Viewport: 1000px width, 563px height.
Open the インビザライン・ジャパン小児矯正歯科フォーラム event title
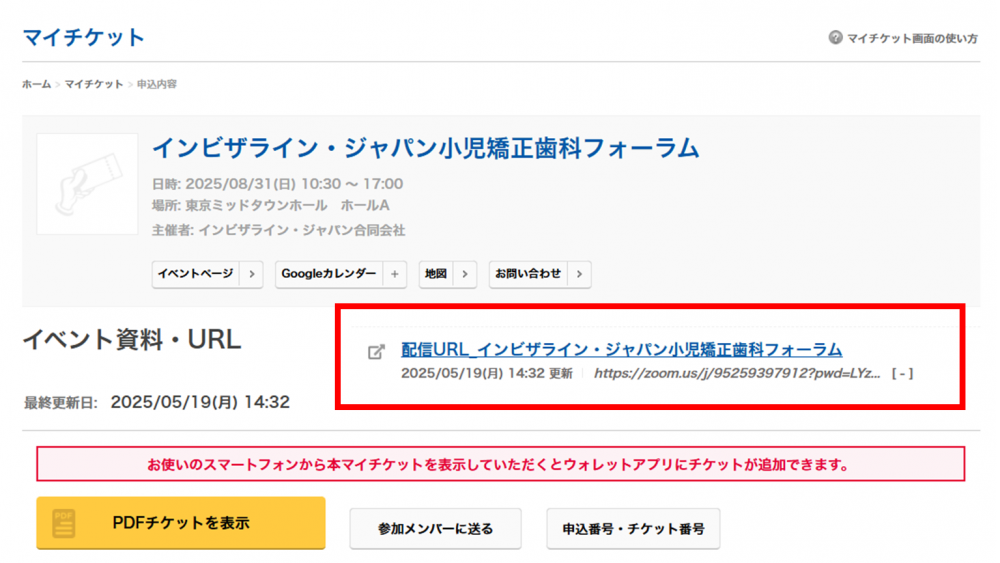tap(425, 149)
